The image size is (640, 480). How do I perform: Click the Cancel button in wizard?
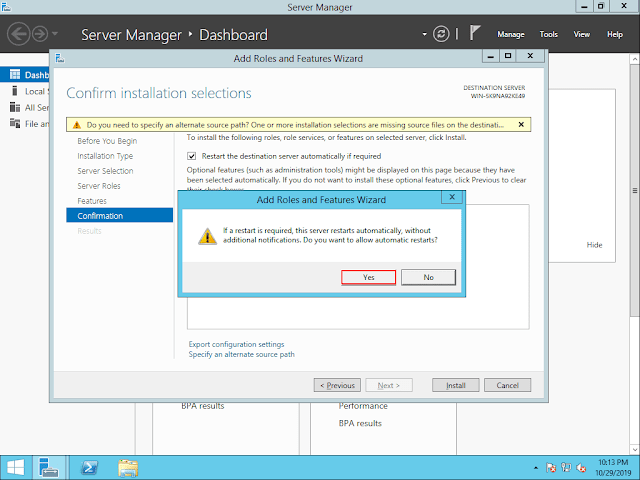[507, 385]
